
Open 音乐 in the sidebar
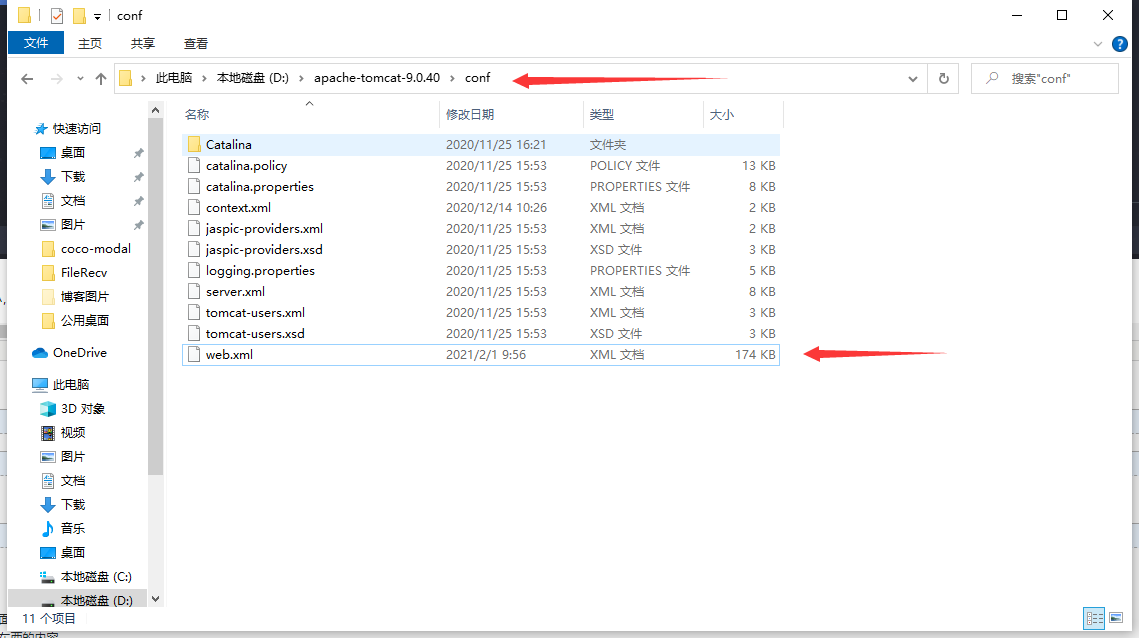click(x=62, y=528)
